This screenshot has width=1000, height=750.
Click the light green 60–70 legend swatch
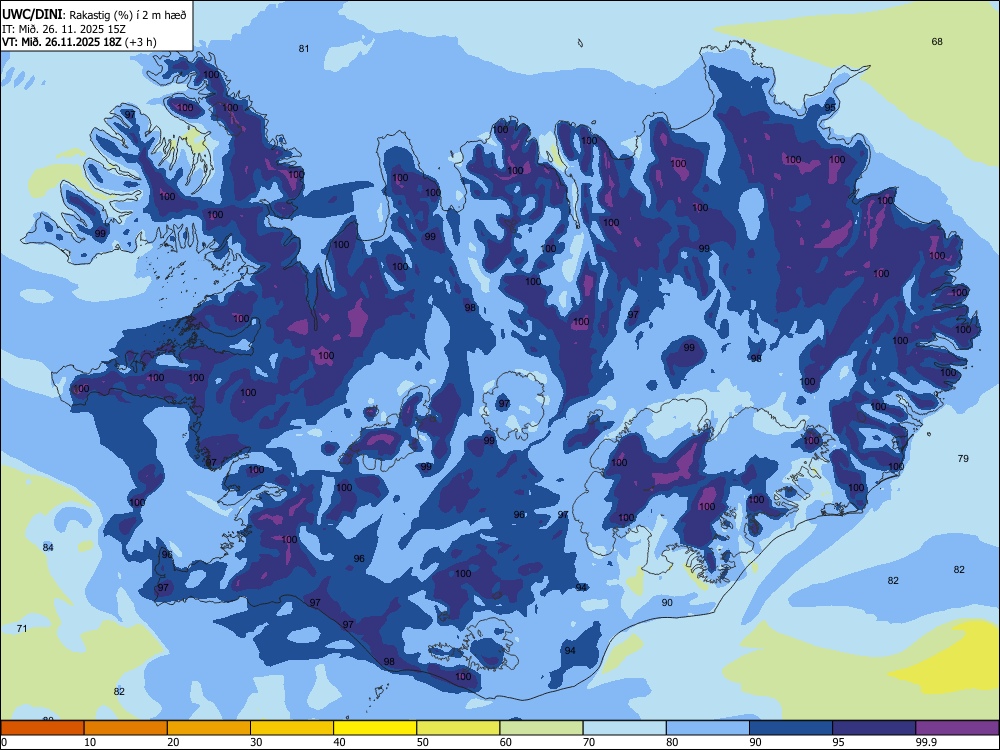click(x=541, y=728)
